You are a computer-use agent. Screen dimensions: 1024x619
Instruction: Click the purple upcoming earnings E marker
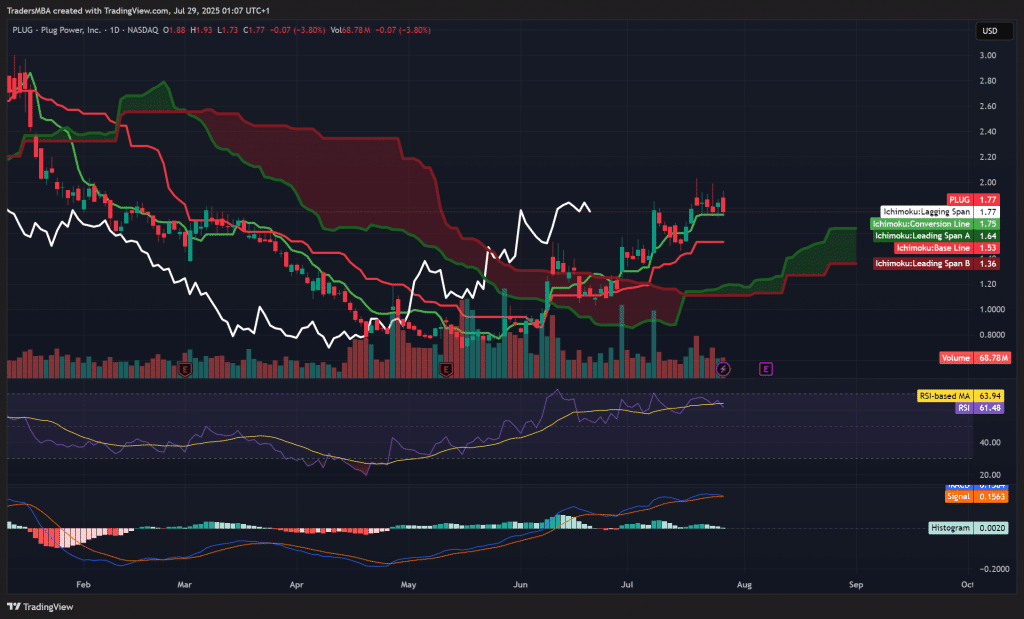pos(766,369)
